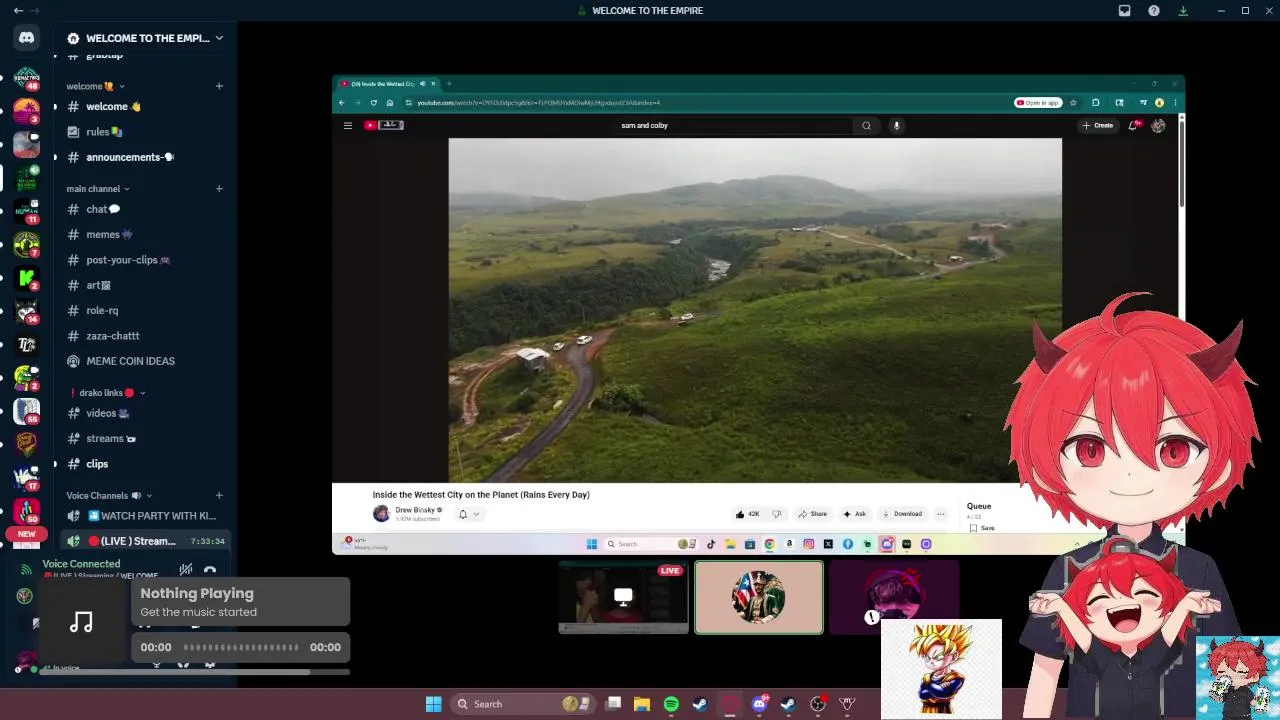This screenshot has height=720, width=1280.
Task: Open the videos channel
Action: point(144,413)
